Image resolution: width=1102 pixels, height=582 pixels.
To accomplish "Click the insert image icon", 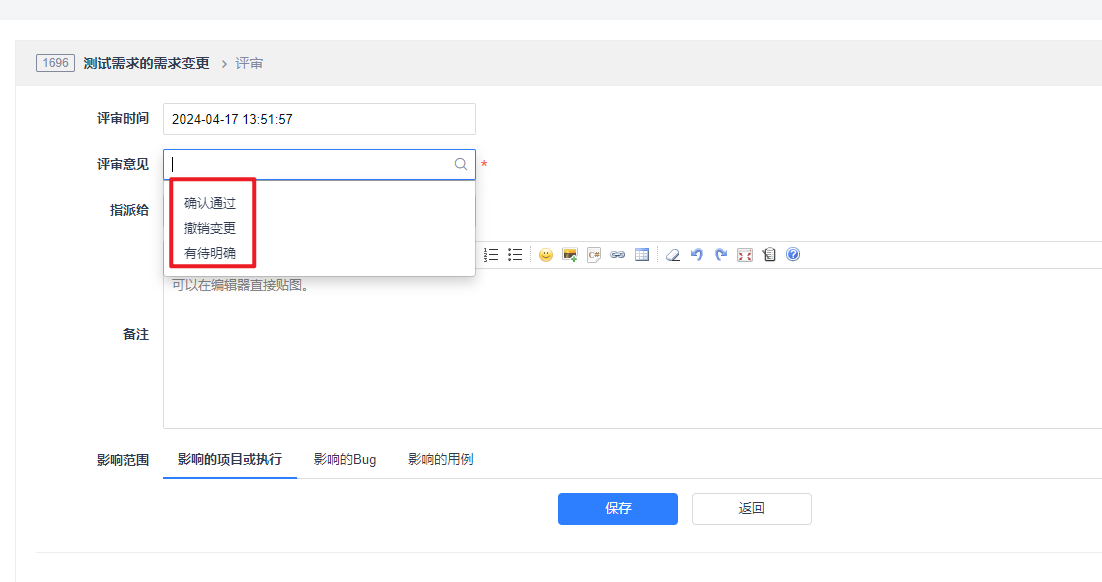I will coord(570,255).
